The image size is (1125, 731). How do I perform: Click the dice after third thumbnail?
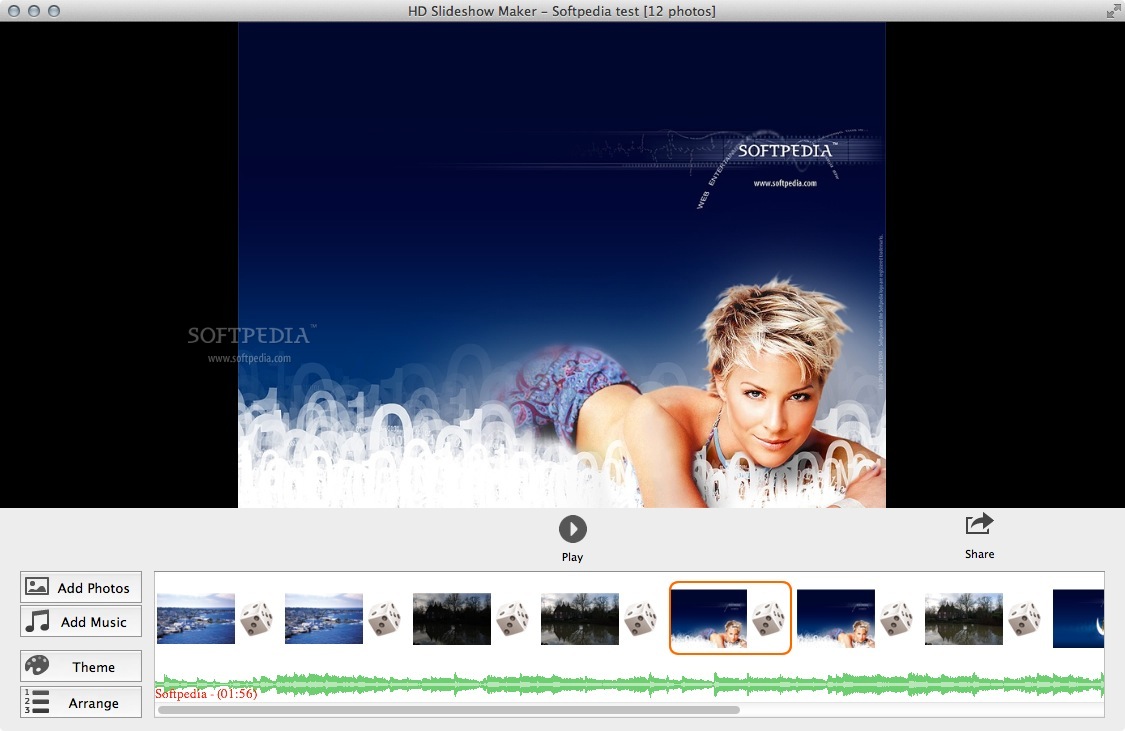[x=512, y=618]
